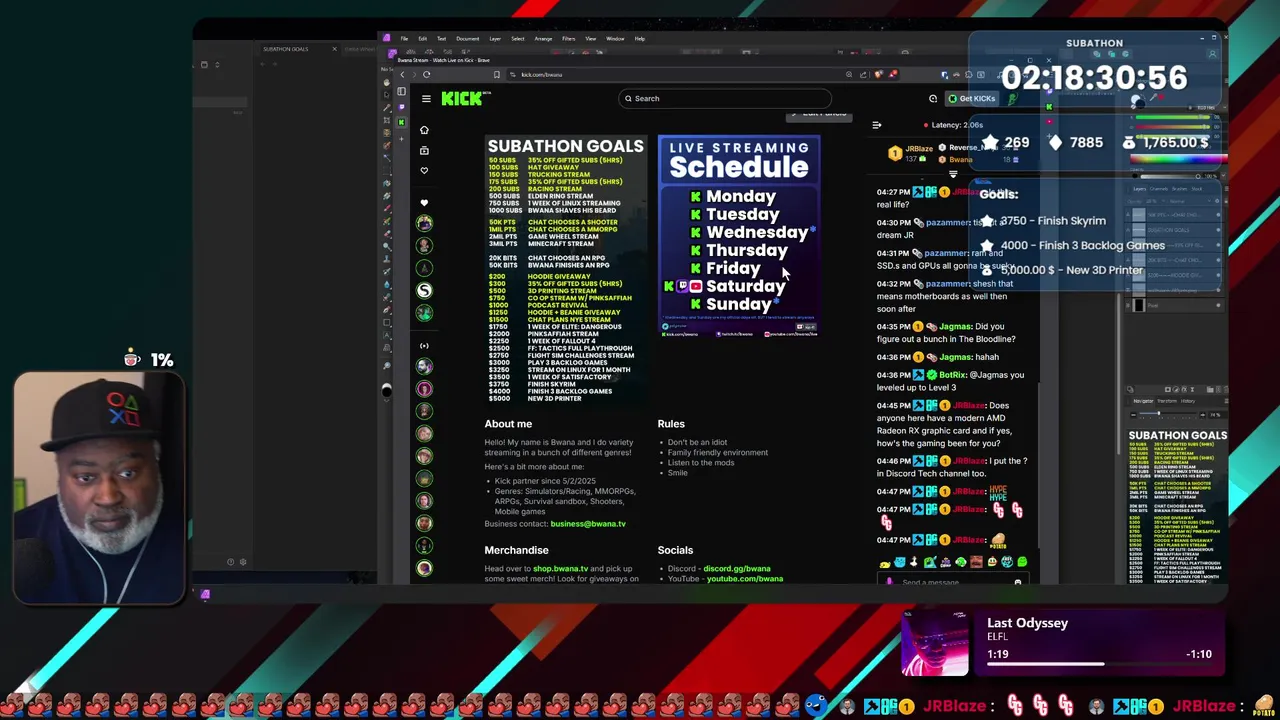The height and width of the screenshot is (720, 1280).
Task: Open the youtube.com/bwana link
Action: pos(745,579)
